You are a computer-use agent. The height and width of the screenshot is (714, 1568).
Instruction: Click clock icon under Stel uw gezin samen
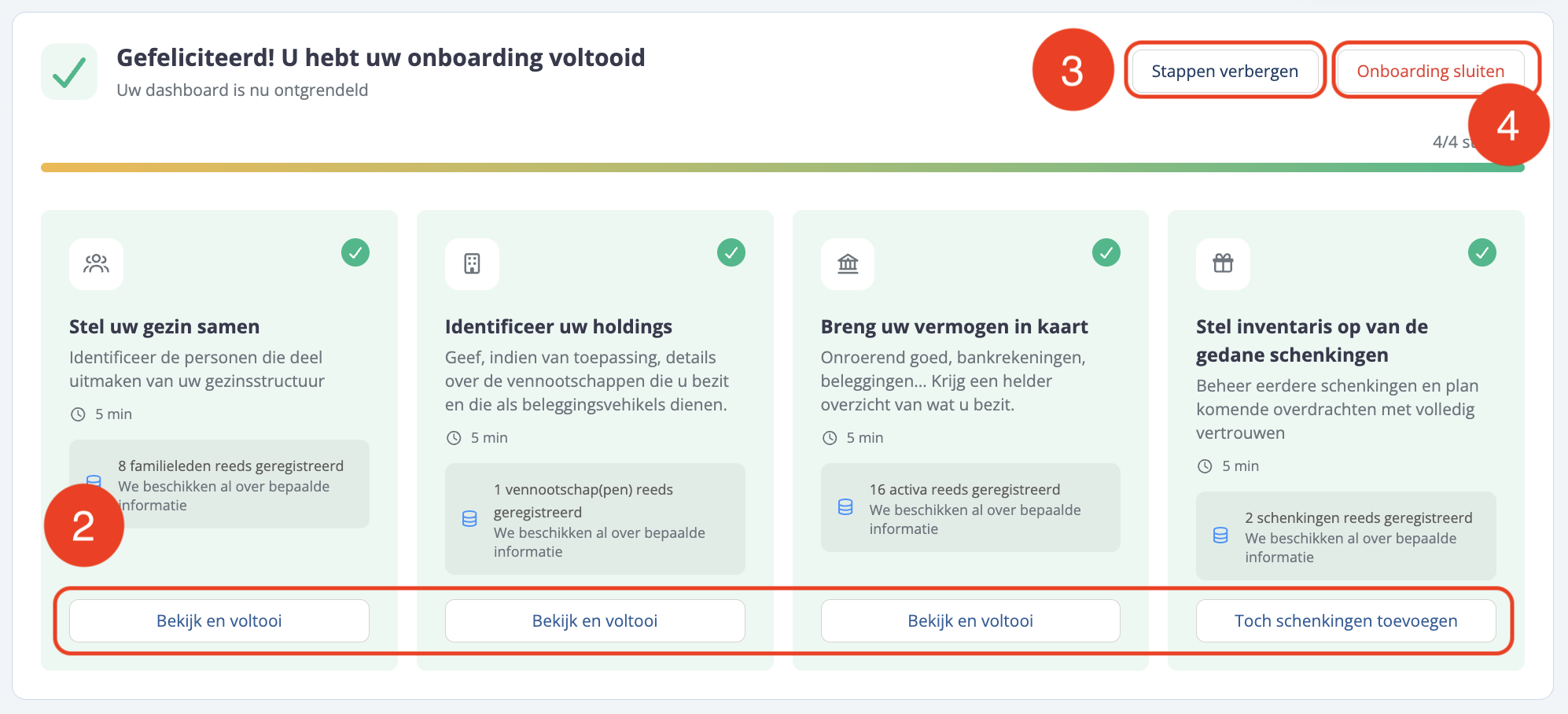click(x=78, y=414)
